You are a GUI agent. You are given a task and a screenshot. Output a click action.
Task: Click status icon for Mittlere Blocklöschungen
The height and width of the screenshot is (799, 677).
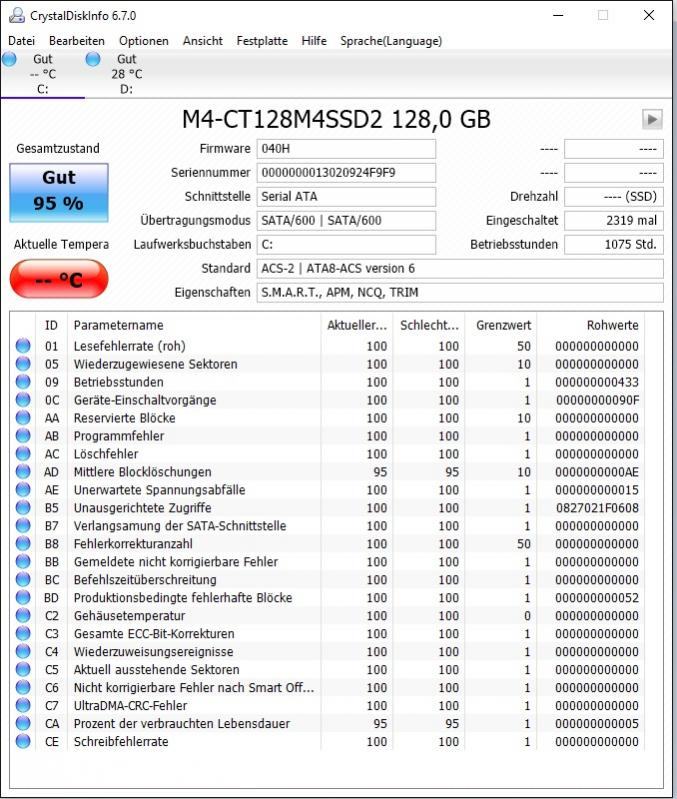[x=23, y=472]
